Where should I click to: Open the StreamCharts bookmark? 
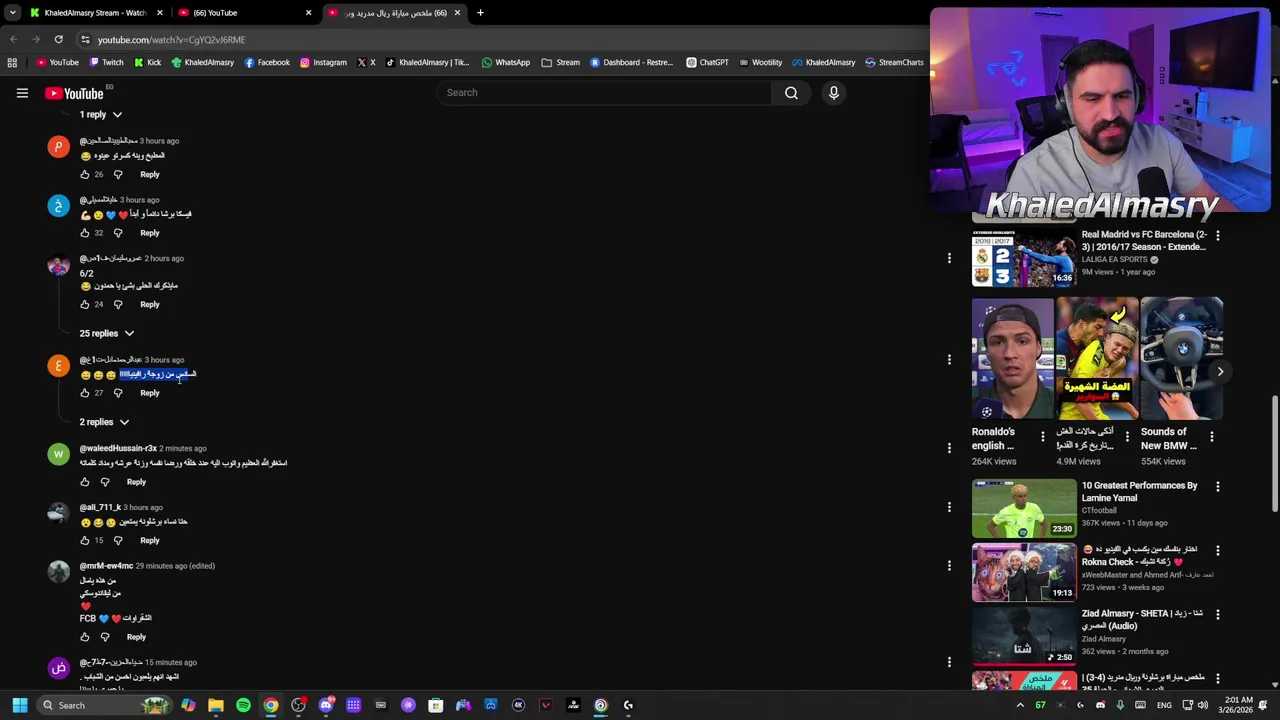[x=894, y=62]
